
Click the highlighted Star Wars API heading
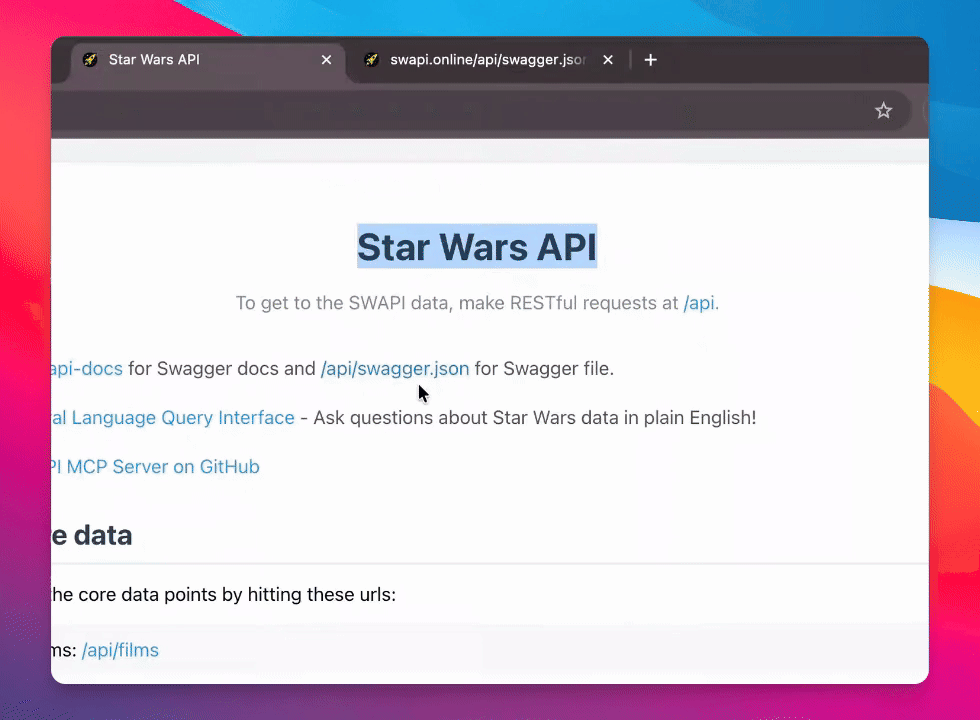[477, 246]
